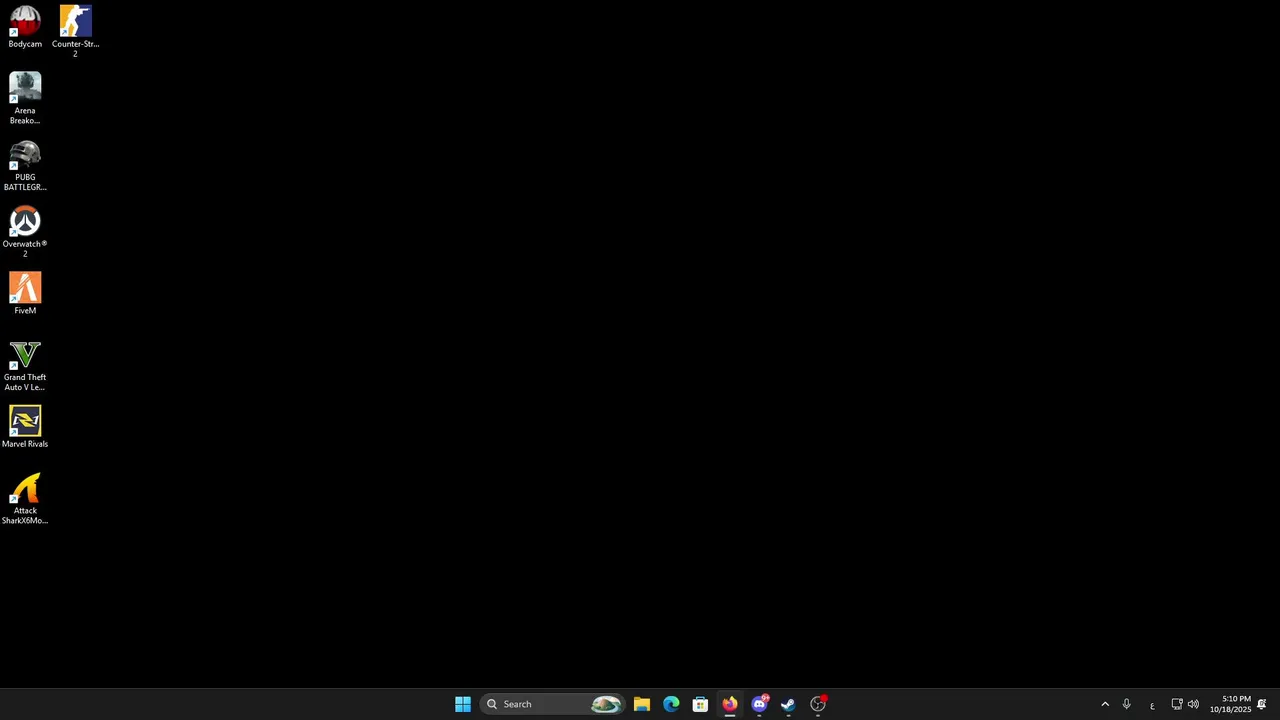1280x720 pixels.
Task: Open the input language indicator
Action: [x=1152, y=705]
